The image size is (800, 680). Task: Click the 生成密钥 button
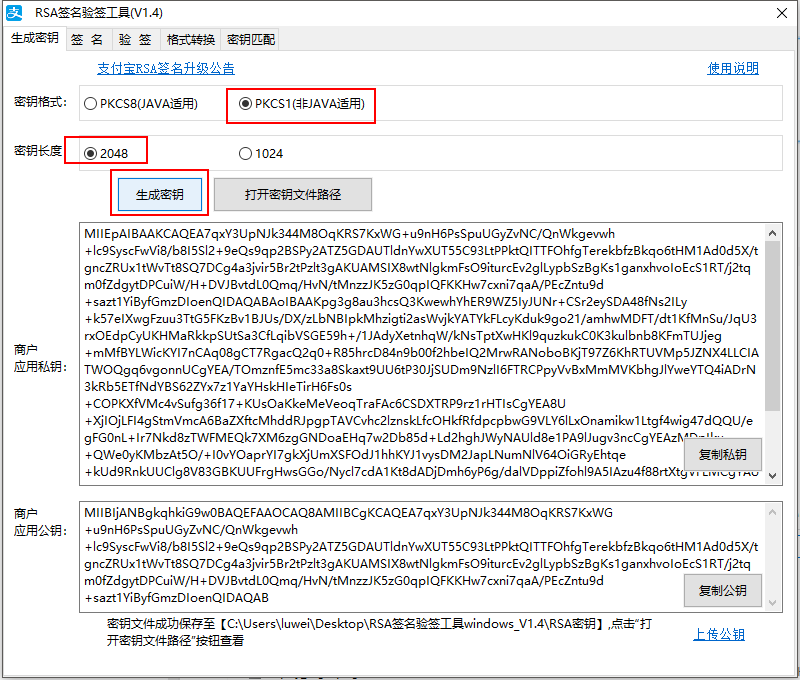(x=160, y=194)
